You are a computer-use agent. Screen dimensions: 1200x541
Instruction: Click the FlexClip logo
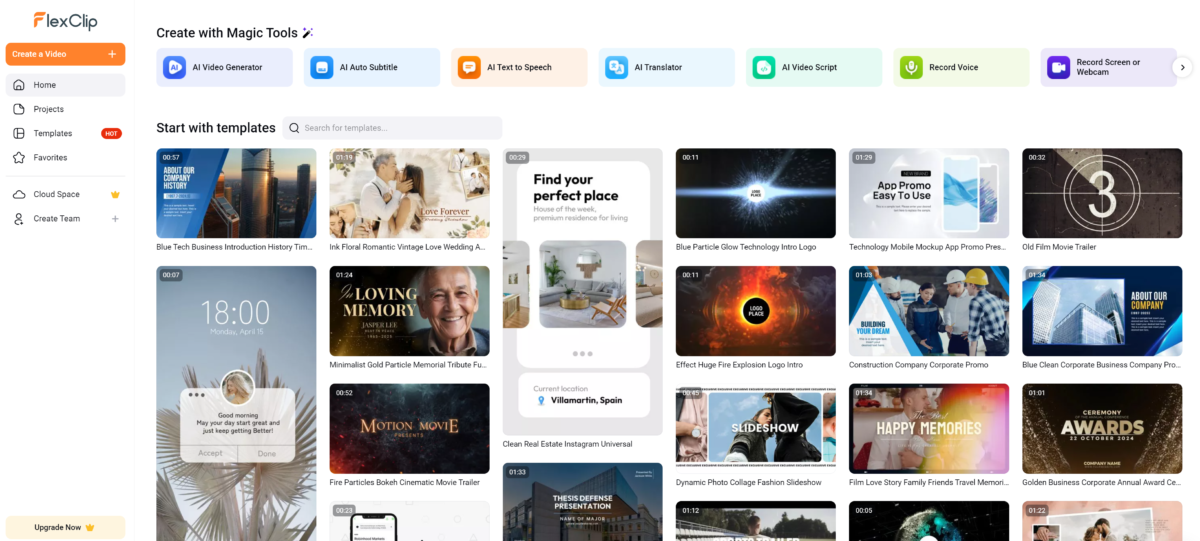coord(65,20)
